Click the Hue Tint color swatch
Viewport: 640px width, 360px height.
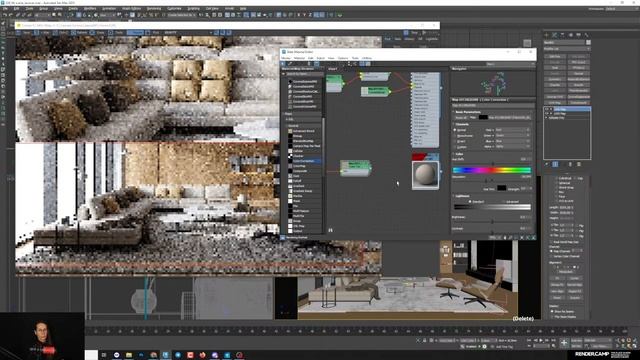(x=501, y=188)
